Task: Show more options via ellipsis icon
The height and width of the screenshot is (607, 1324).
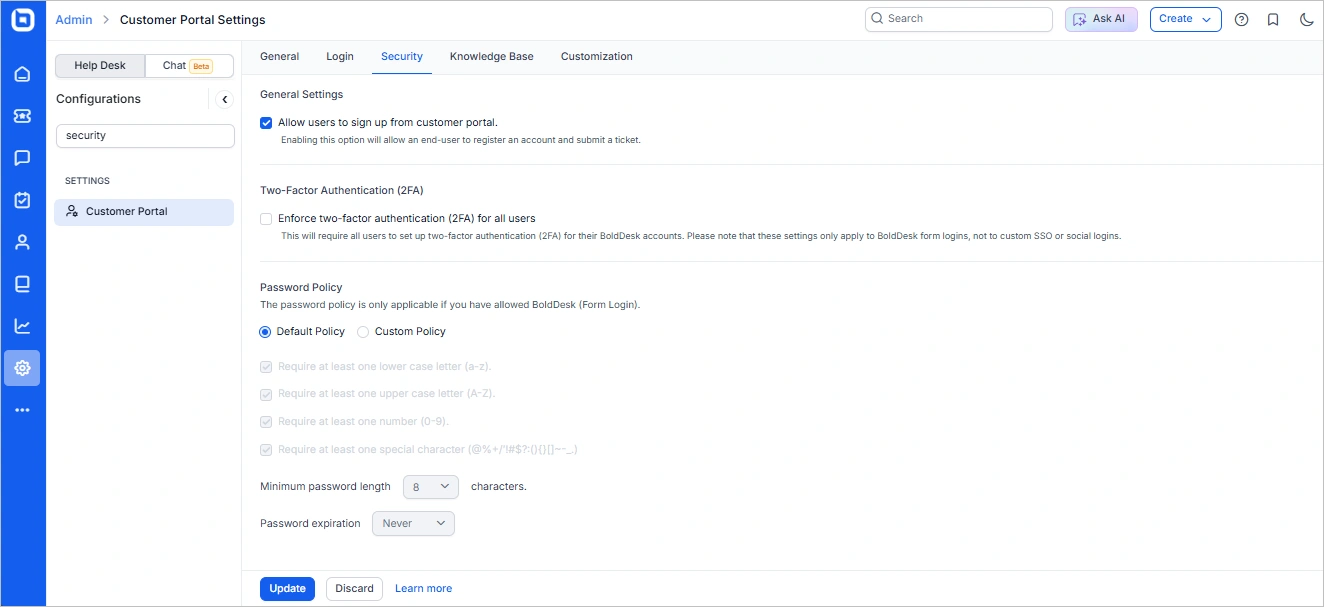Action: click(x=22, y=410)
